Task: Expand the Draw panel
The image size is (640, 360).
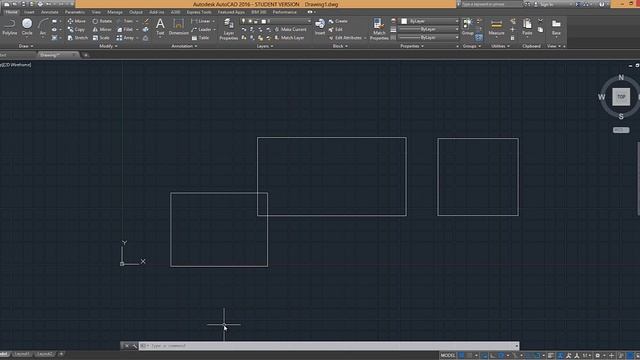Action: click(26, 46)
